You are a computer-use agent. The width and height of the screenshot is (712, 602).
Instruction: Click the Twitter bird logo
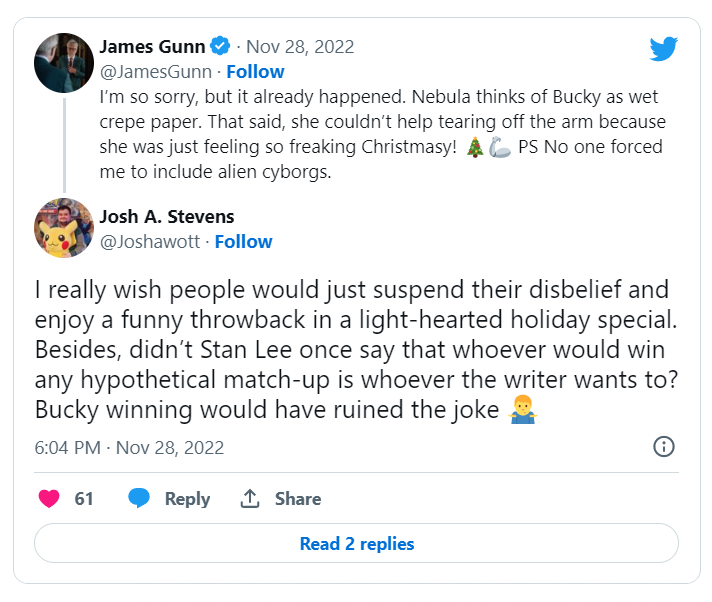tap(664, 50)
